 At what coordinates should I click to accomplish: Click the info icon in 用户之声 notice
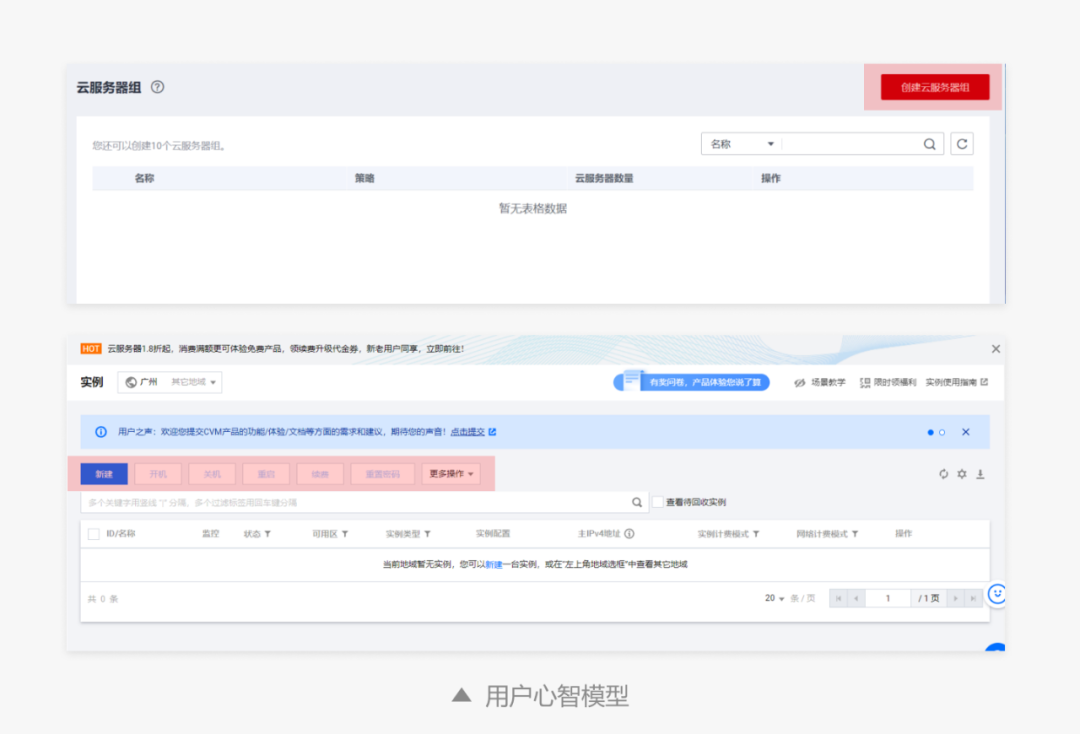[x=101, y=432]
